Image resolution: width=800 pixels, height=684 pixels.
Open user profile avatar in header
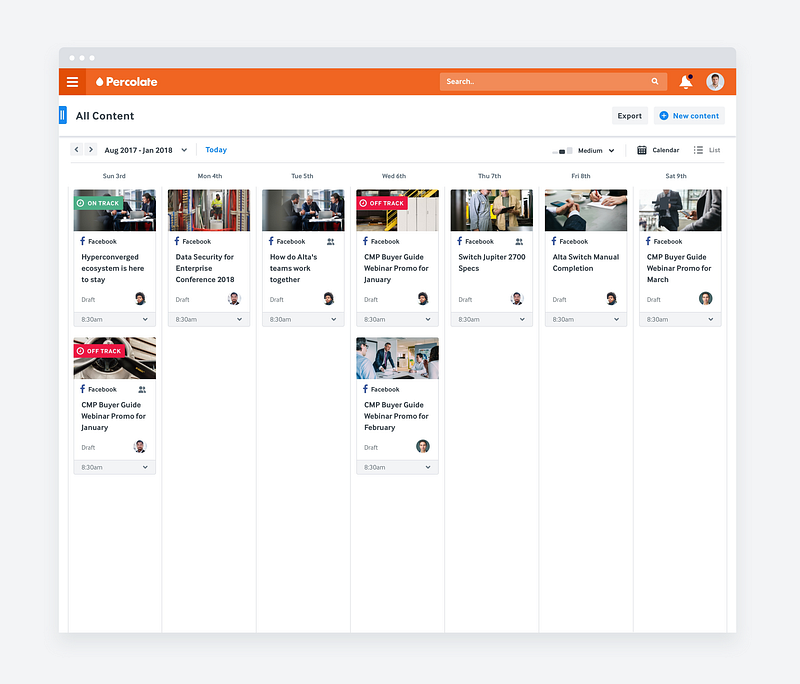(x=715, y=82)
